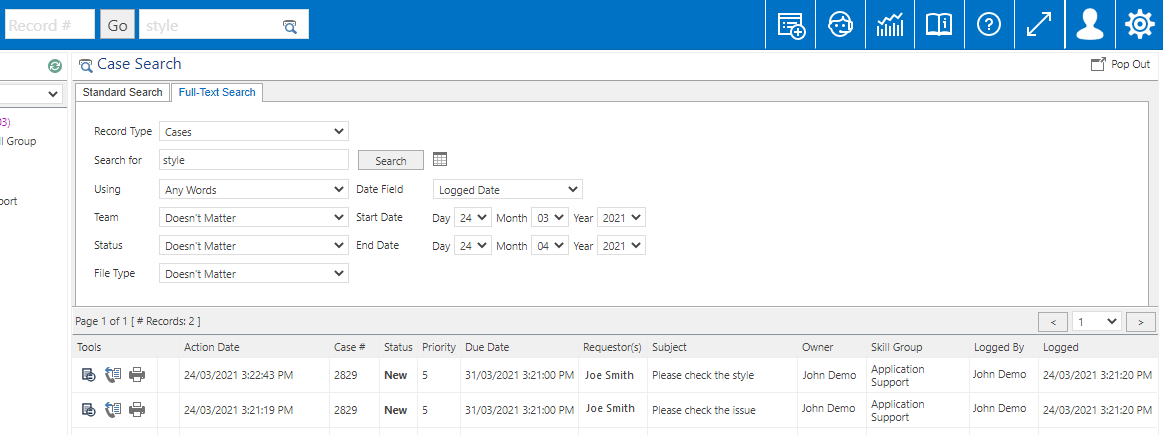
Task: Sort by Logged By column header
Action: [999, 347]
